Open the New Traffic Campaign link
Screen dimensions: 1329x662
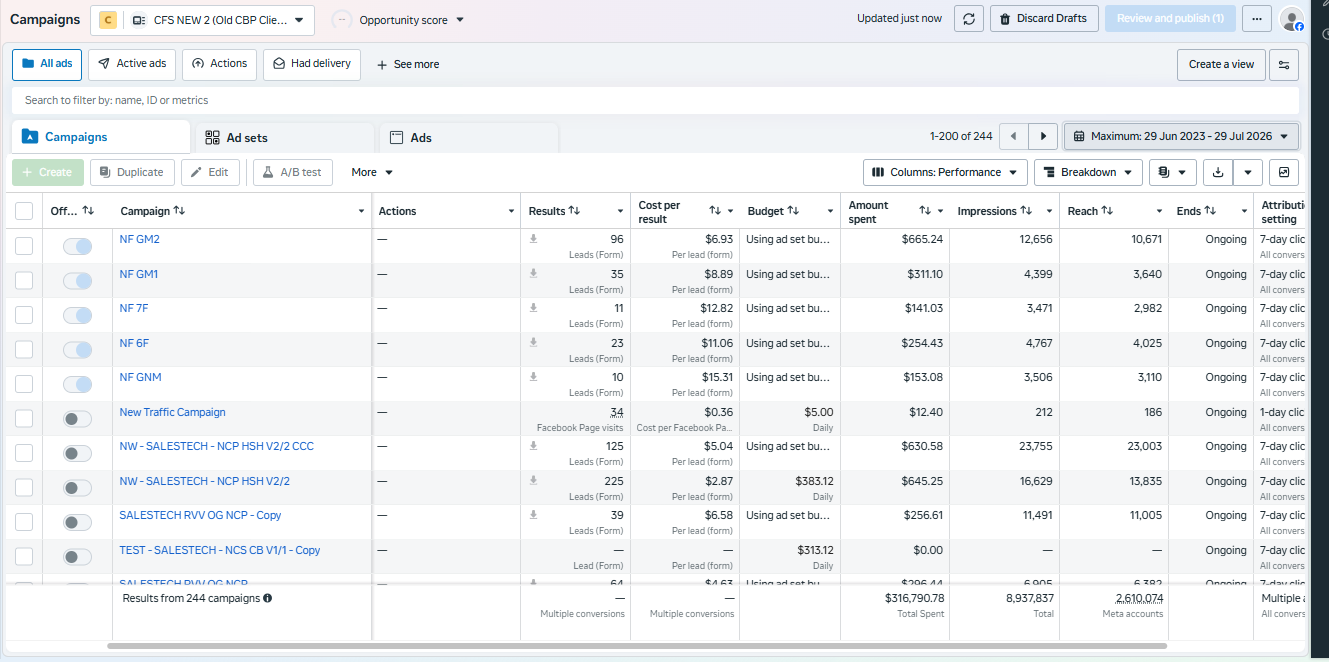pos(172,412)
